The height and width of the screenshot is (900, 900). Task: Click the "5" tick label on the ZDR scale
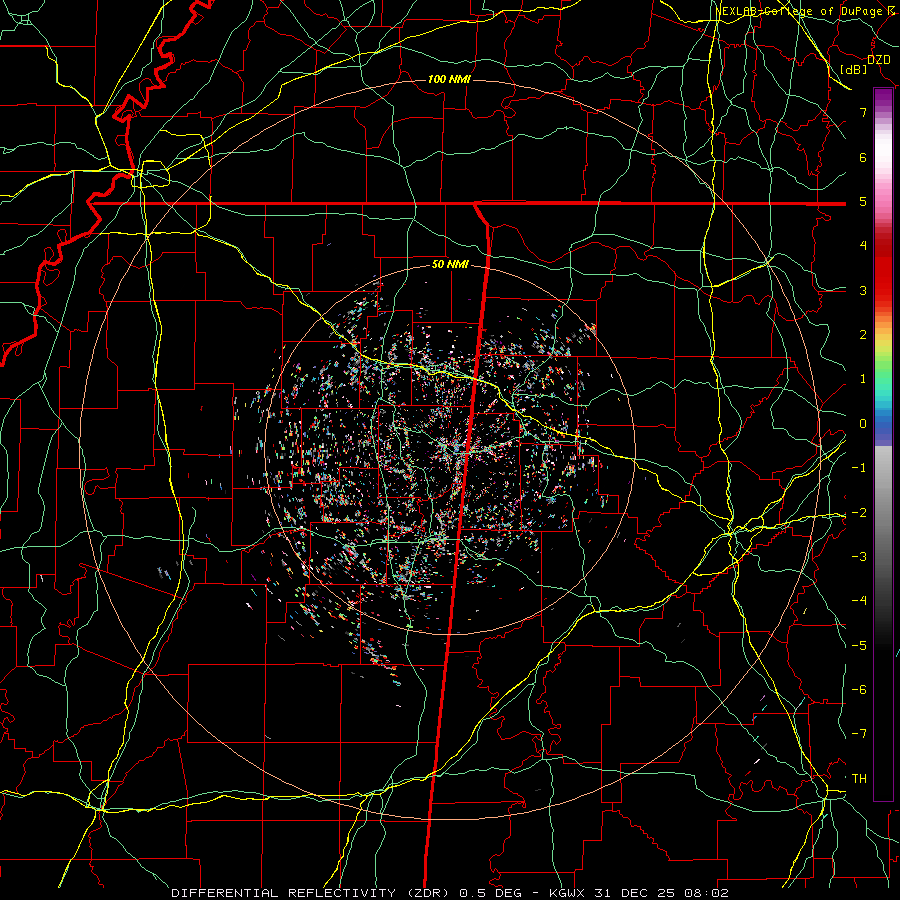coord(863,201)
